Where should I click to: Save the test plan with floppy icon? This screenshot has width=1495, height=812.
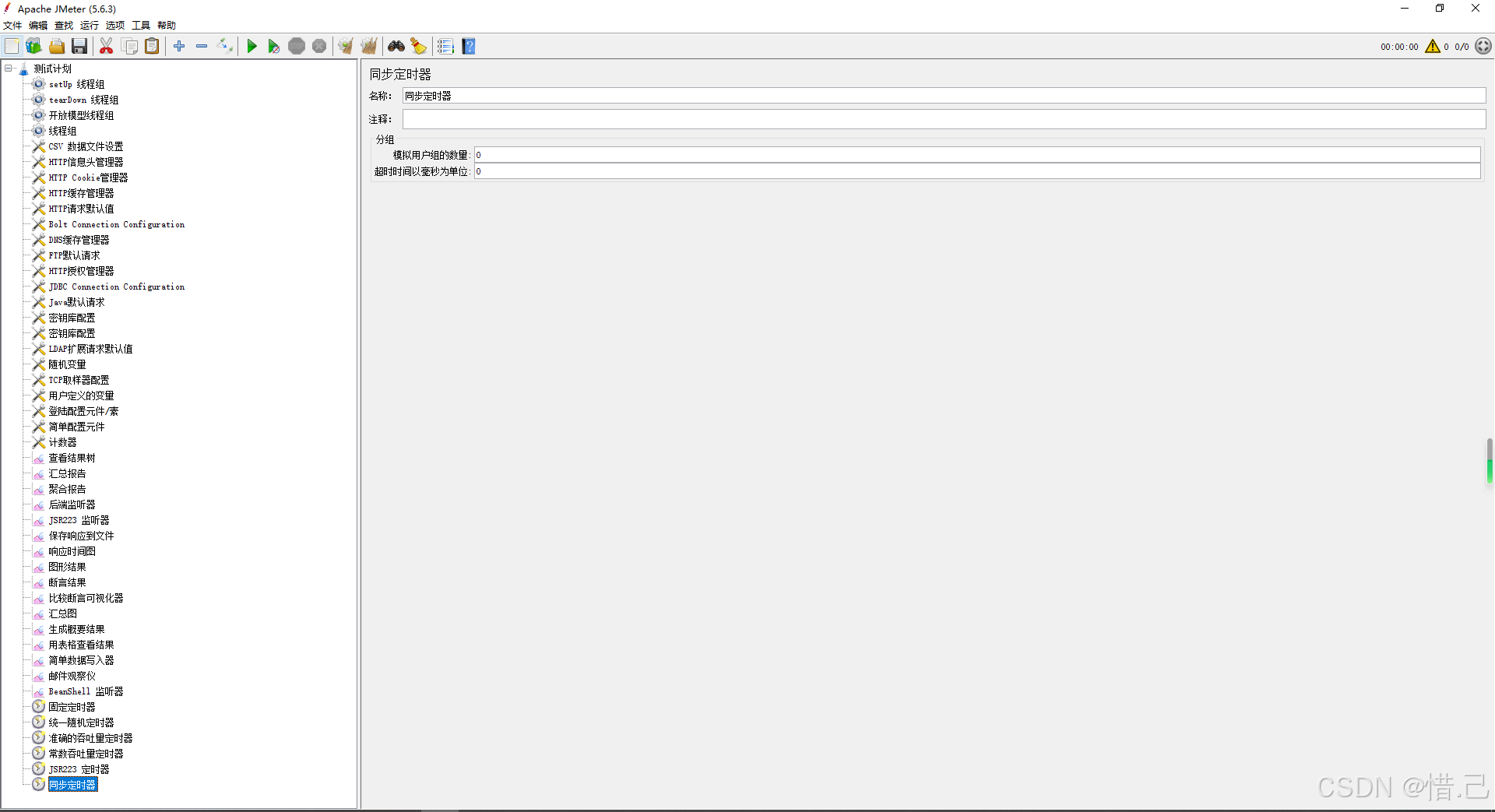79,47
